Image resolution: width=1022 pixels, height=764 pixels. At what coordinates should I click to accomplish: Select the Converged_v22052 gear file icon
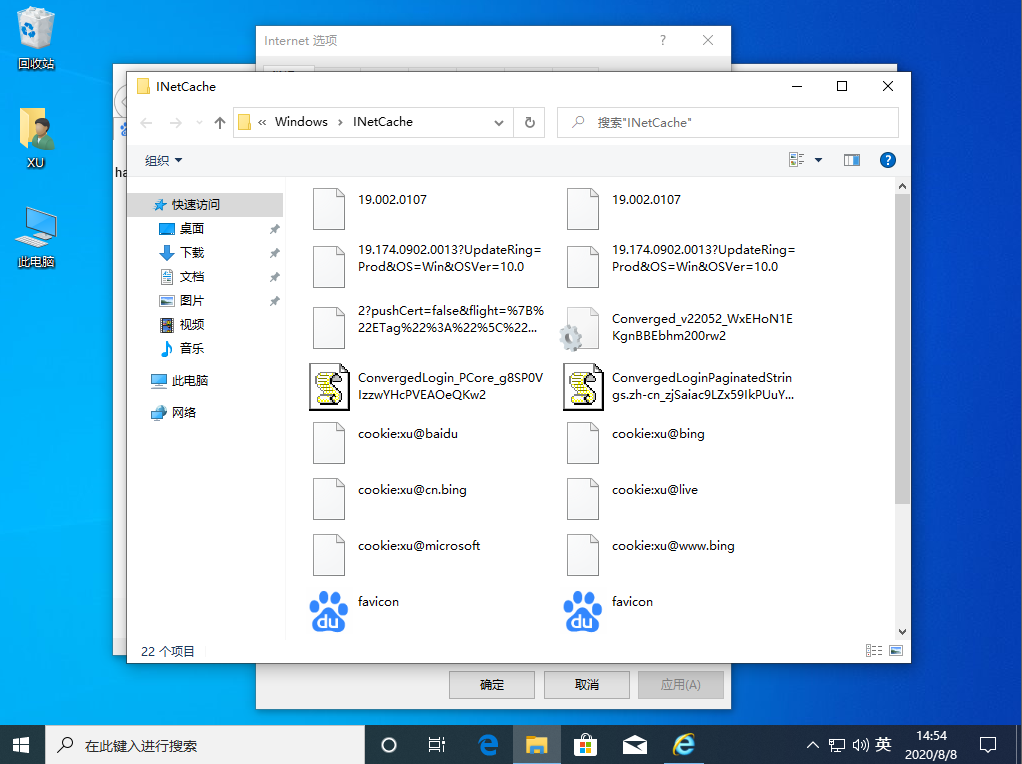tap(582, 329)
